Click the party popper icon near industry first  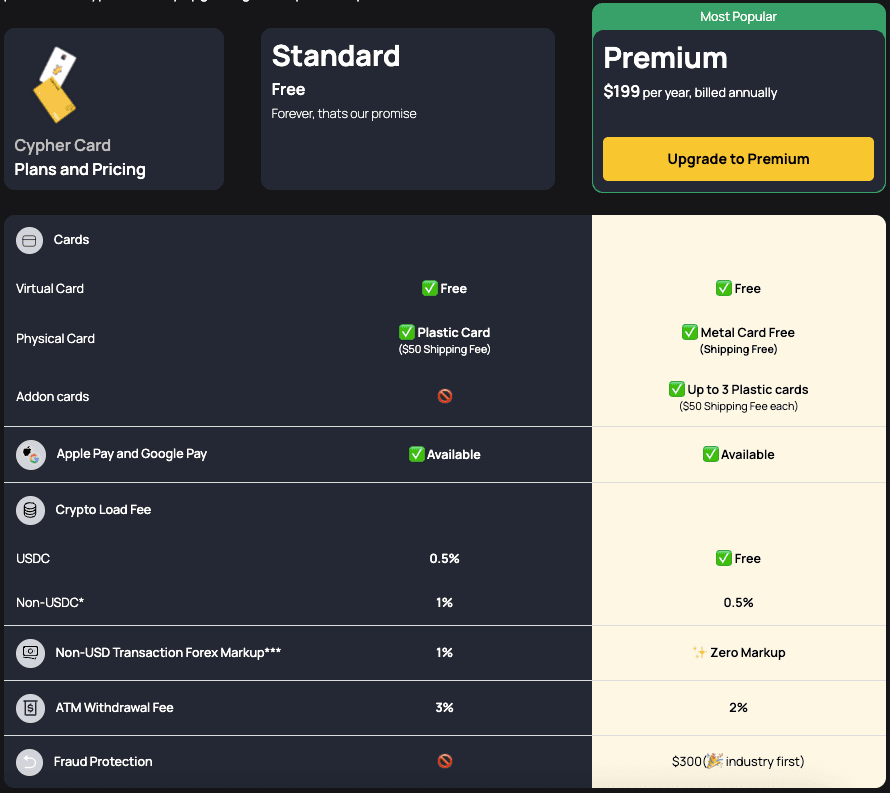715,761
